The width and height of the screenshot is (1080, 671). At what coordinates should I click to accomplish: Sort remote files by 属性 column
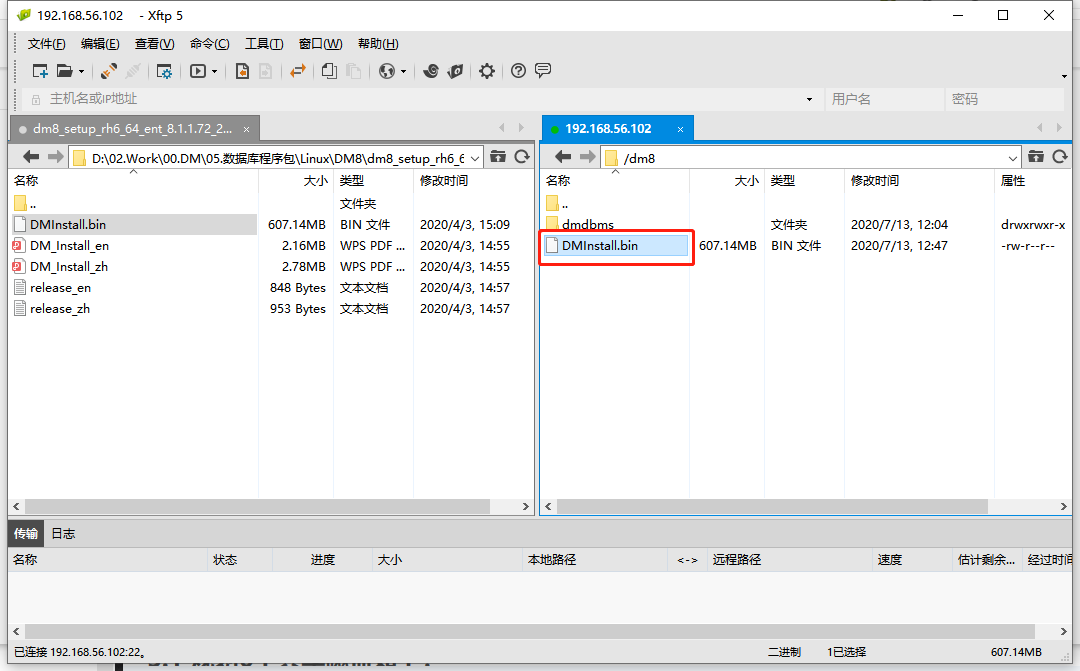point(1032,180)
